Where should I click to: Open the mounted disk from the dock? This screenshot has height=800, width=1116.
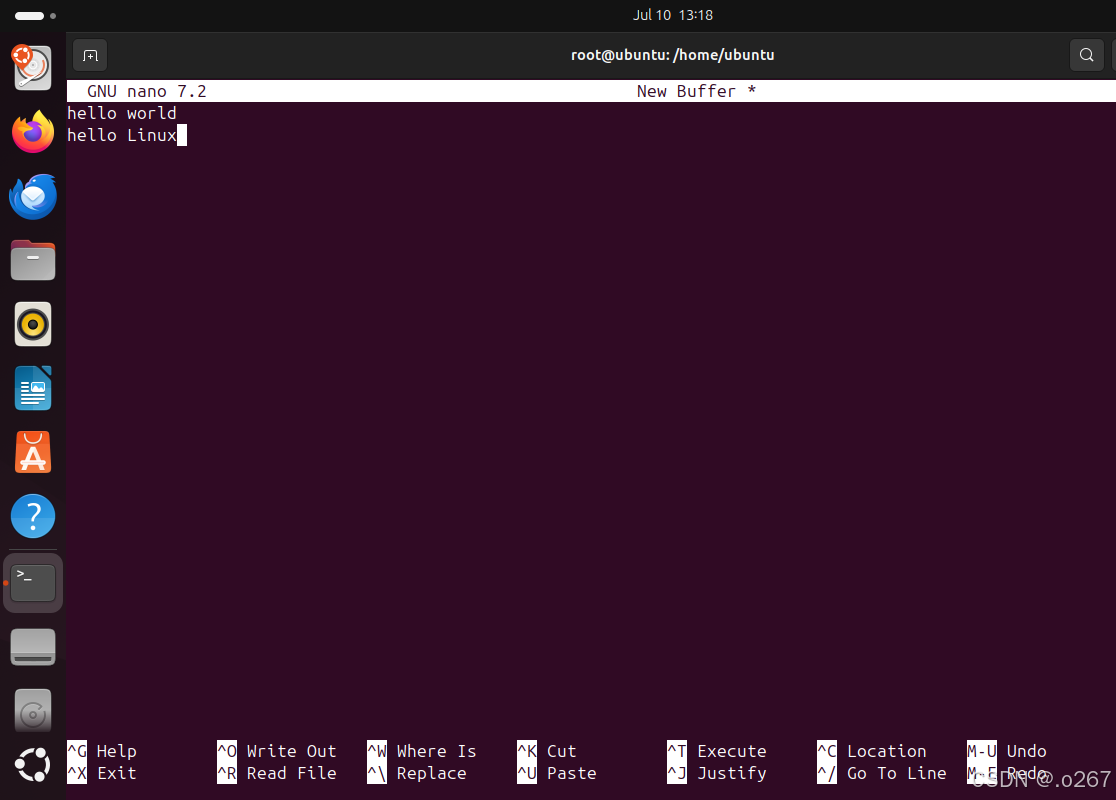[x=33, y=646]
